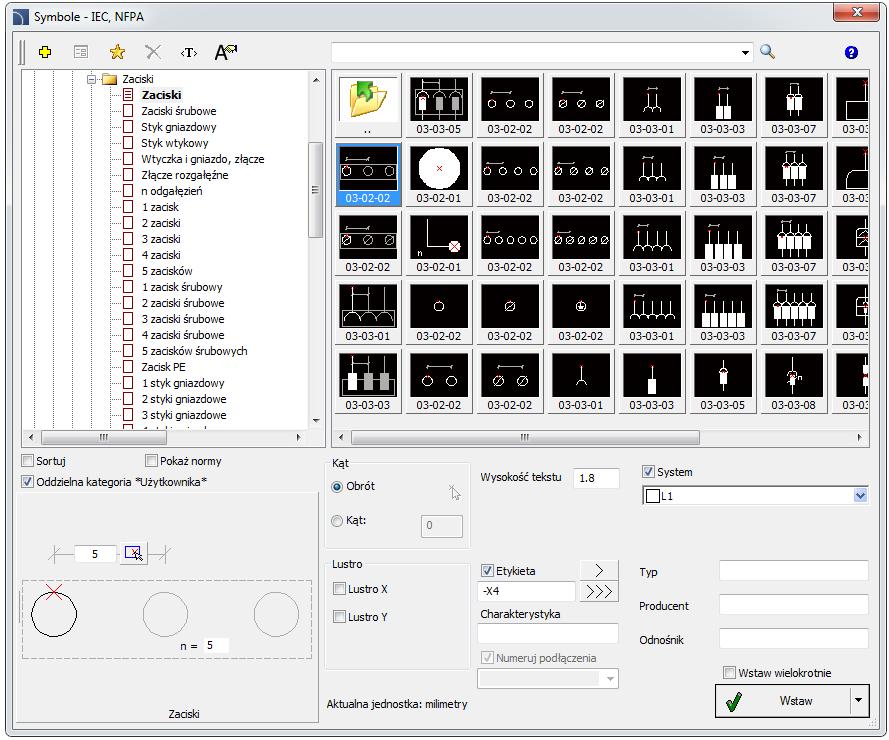Image resolution: width=889 pixels, height=740 pixels.
Task: Open the System L1 dropdown
Action: tap(860, 496)
